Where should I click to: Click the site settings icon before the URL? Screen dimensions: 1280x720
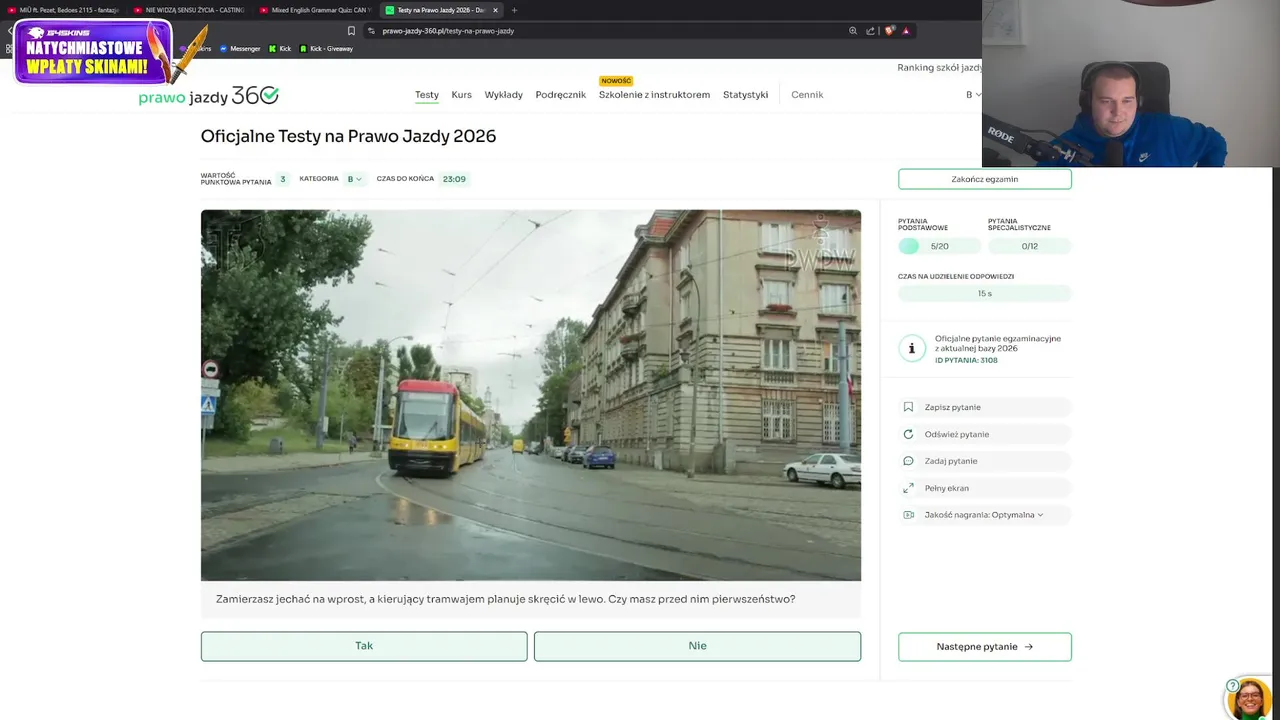372,31
